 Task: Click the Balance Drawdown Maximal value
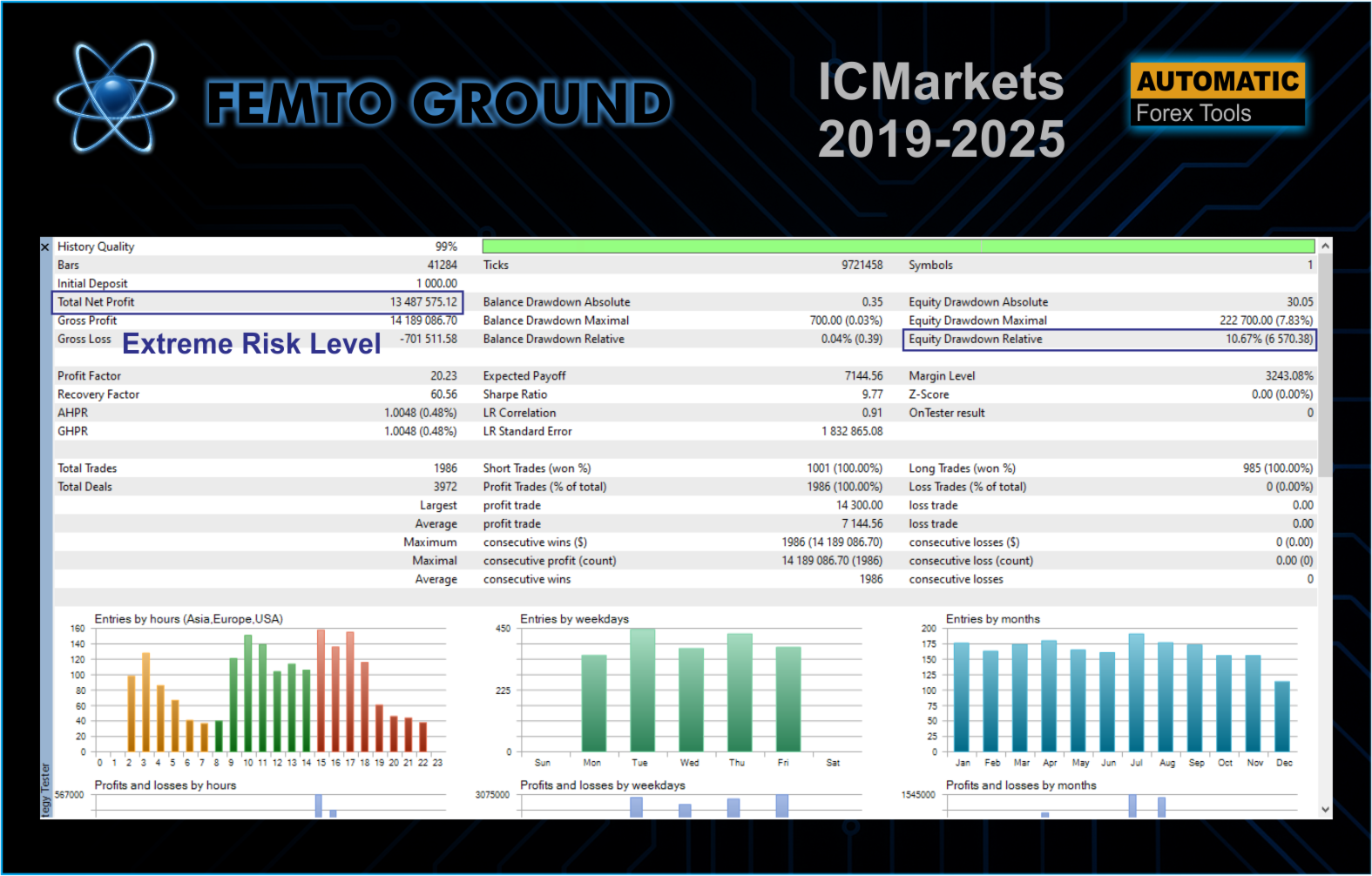tap(846, 320)
